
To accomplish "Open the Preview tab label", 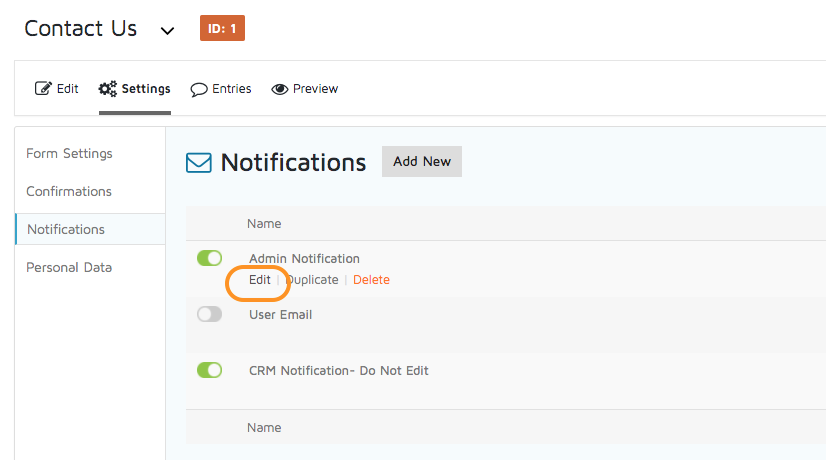I will point(315,89).
